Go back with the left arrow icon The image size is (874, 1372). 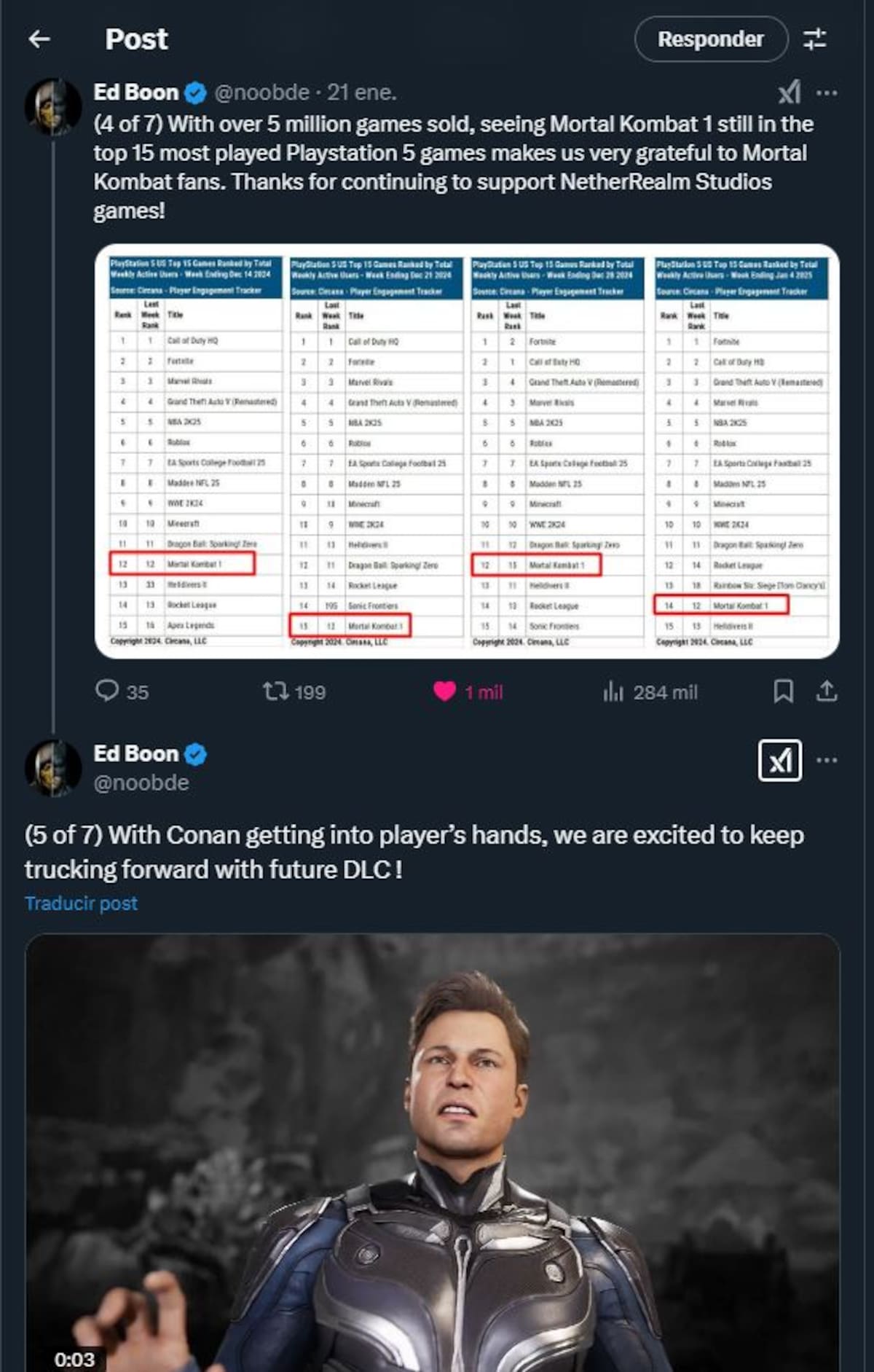pyautogui.click(x=39, y=39)
